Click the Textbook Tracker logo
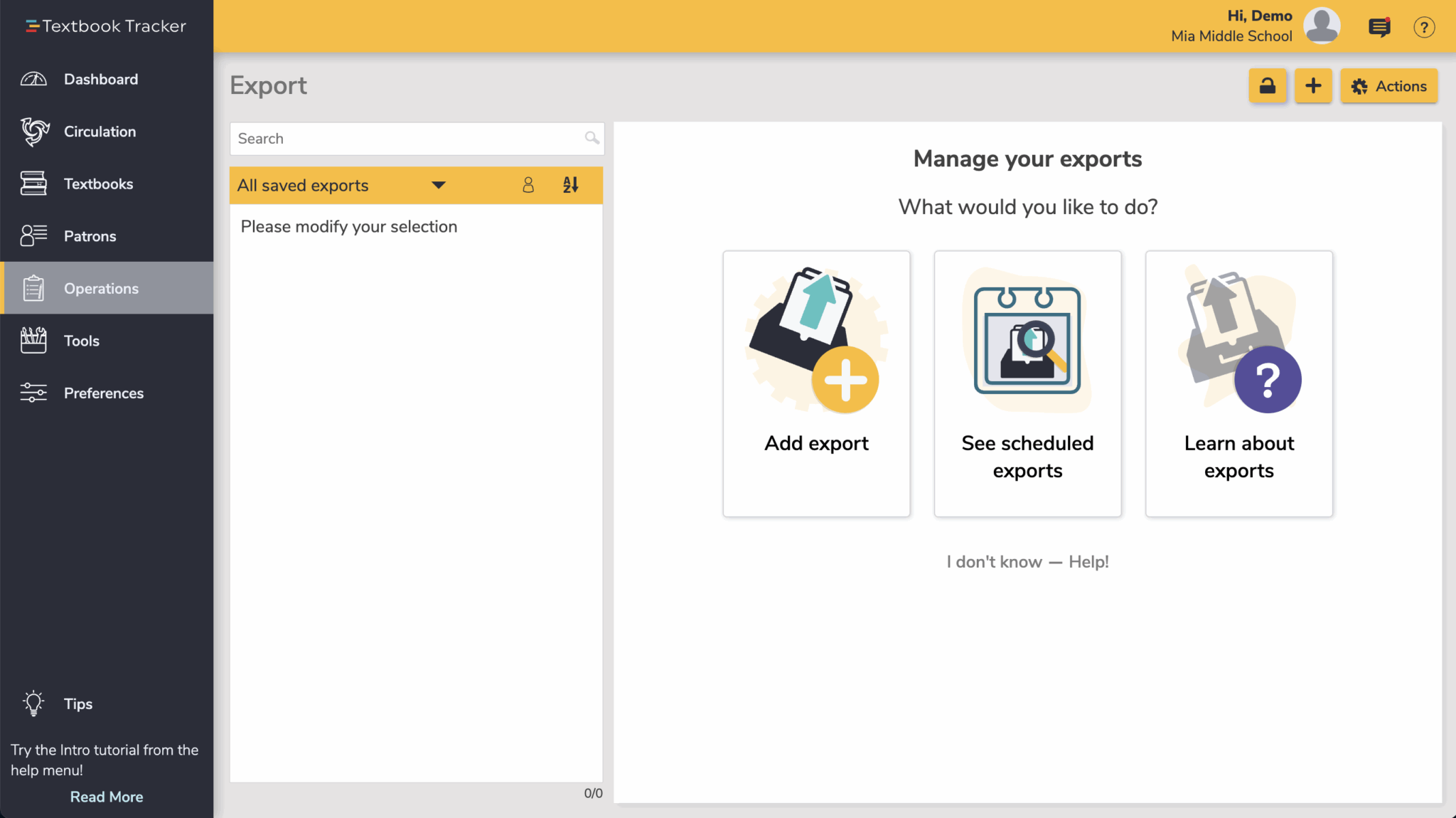The image size is (1456, 818). (x=106, y=26)
